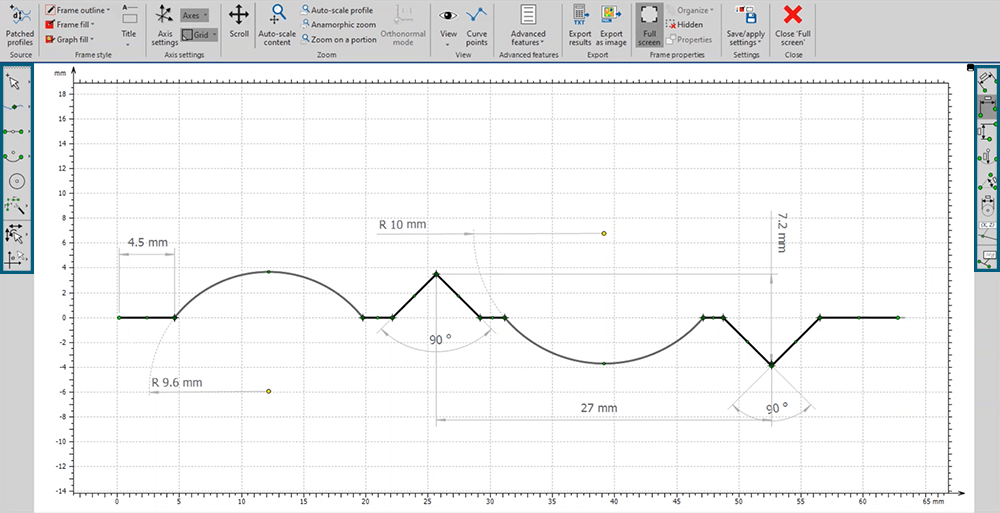The image size is (1000, 513).
Task: Select the point-to-line distance dimension tool
Action: pos(987,181)
